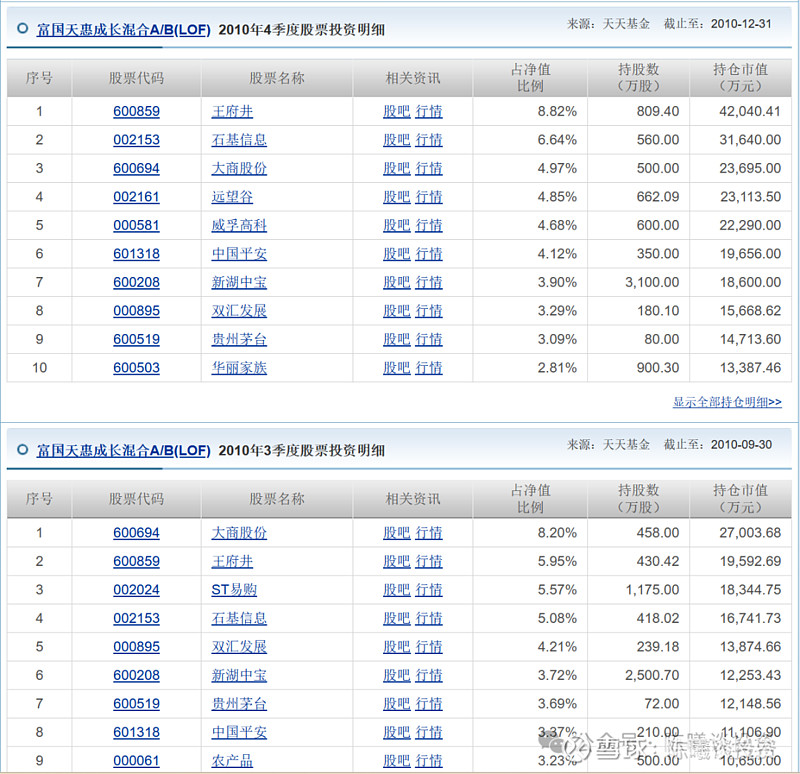800x774 pixels.
Task: Open stock code 002161
Action: click(136, 197)
